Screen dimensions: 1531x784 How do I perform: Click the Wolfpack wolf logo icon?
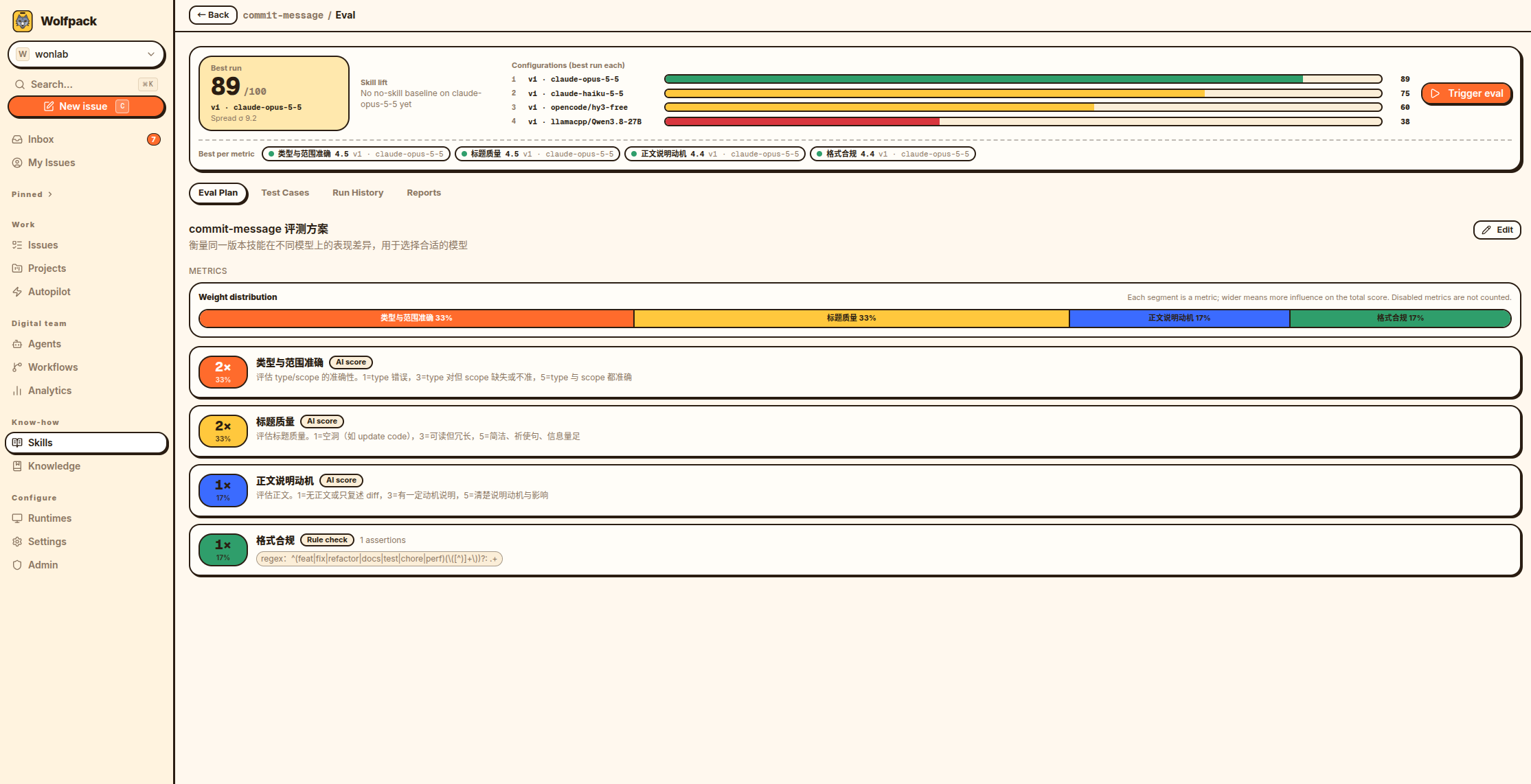click(23, 21)
